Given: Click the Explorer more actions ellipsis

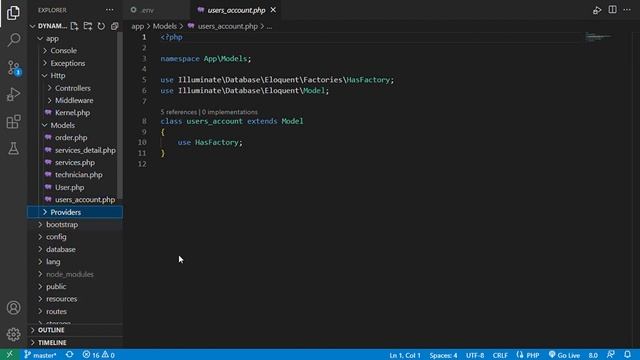Looking at the screenshot, I should [x=109, y=10].
